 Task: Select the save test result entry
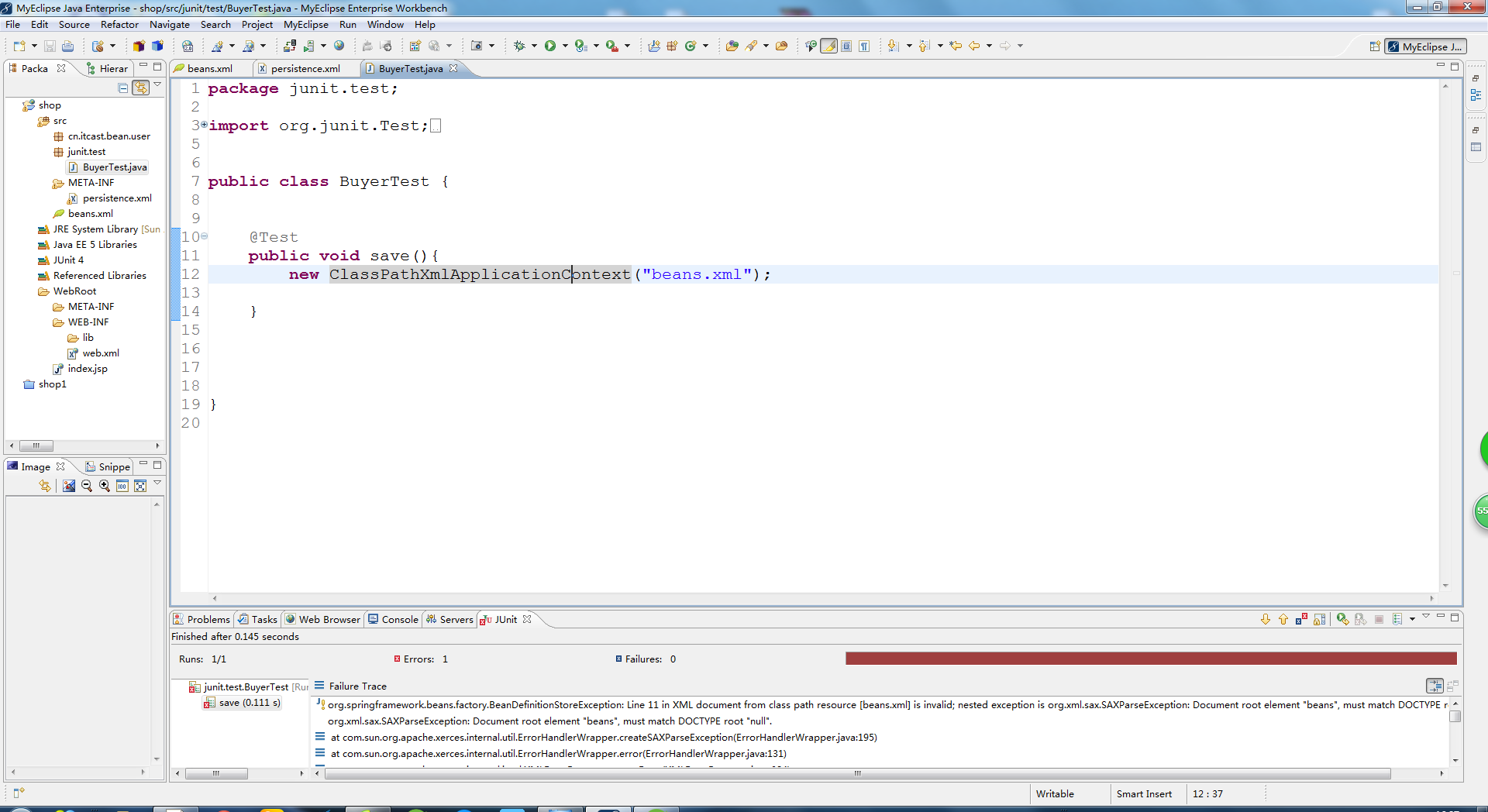[243, 703]
